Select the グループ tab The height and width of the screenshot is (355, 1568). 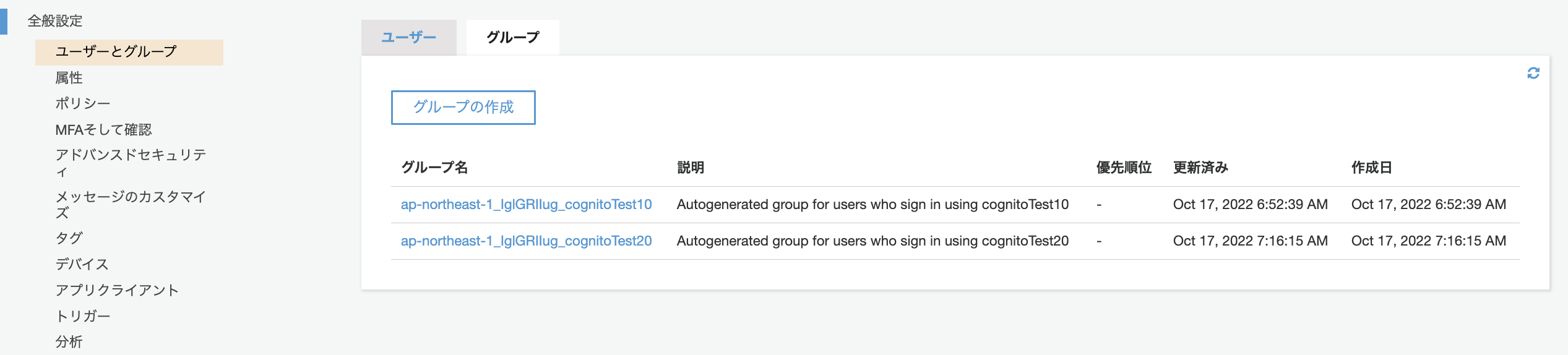(512, 38)
